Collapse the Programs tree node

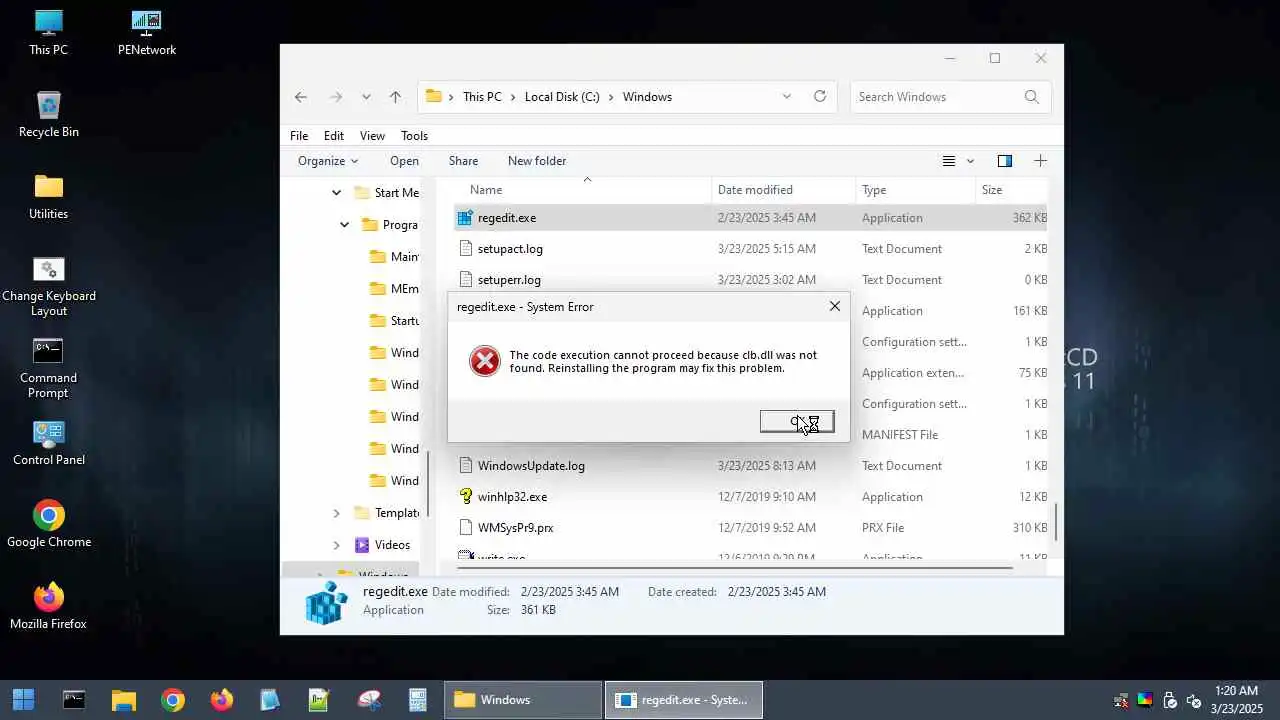click(344, 225)
